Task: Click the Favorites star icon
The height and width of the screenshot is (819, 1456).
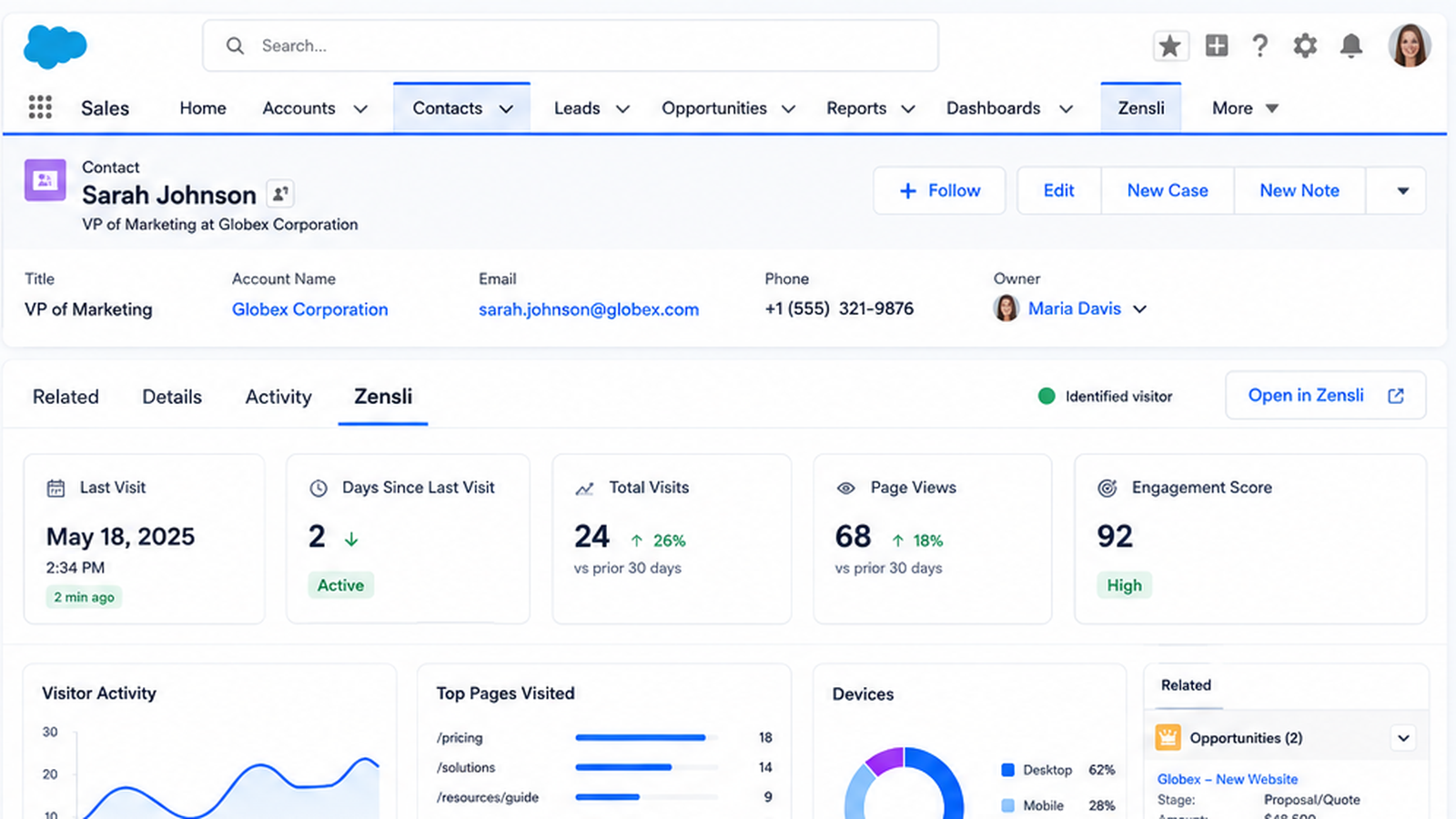Action: [x=1170, y=45]
